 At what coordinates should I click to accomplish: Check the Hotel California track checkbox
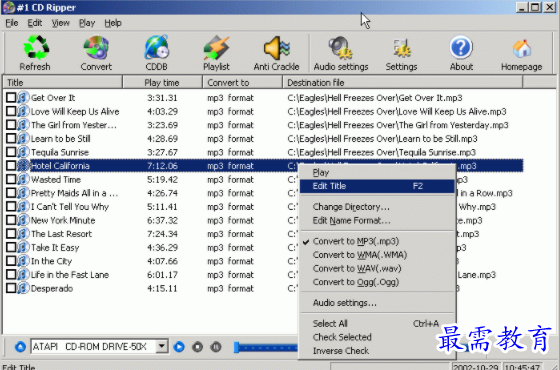11,166
